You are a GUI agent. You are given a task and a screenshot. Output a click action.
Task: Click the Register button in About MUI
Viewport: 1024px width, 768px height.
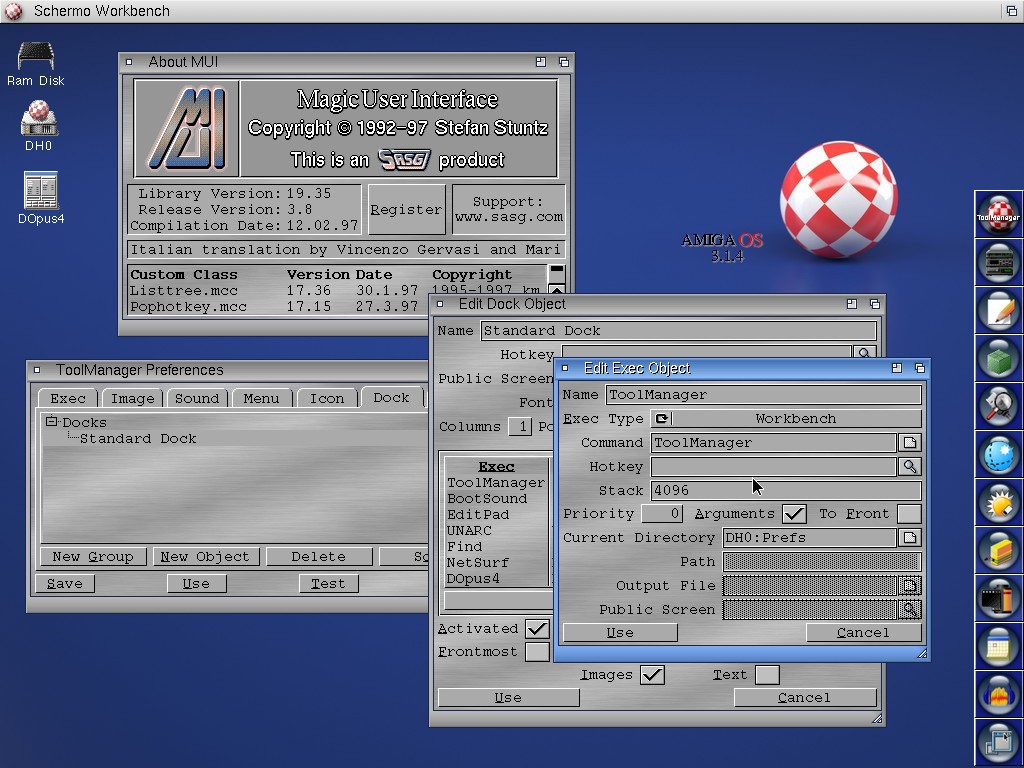[x=405, y=210]
